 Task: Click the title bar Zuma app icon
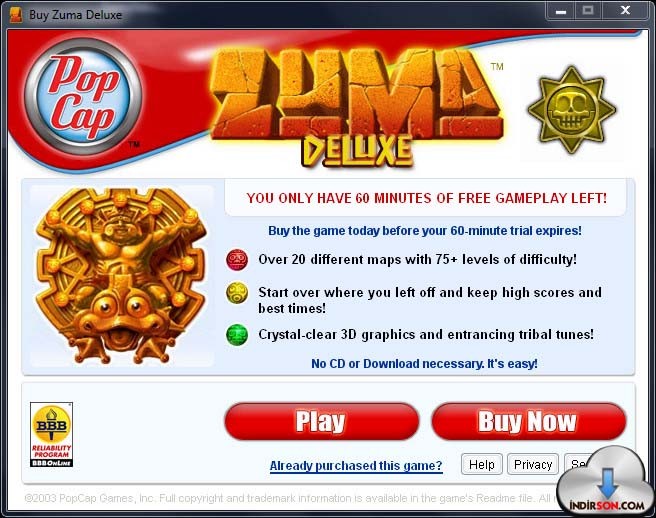tap(15, 15)
